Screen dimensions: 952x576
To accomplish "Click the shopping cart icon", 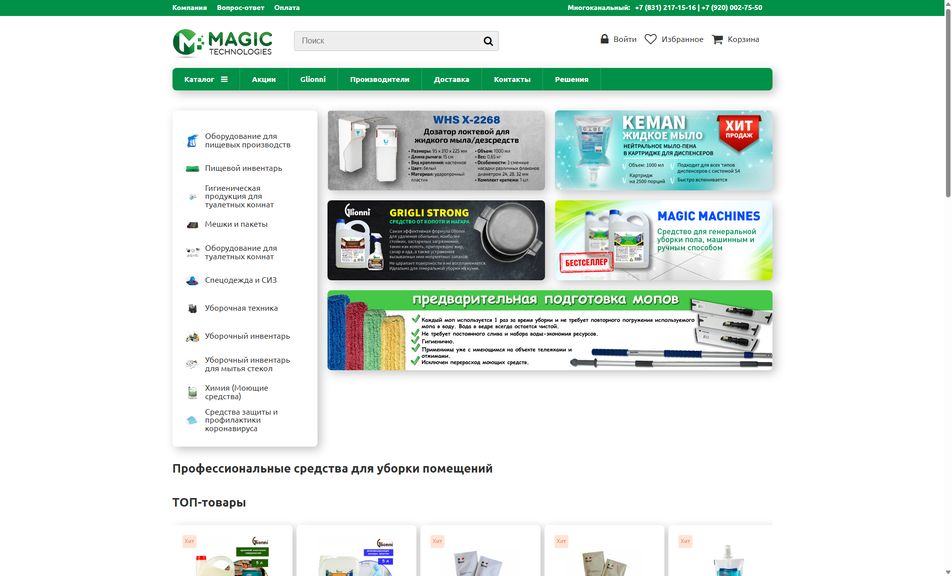I will [x=717, y=39].
